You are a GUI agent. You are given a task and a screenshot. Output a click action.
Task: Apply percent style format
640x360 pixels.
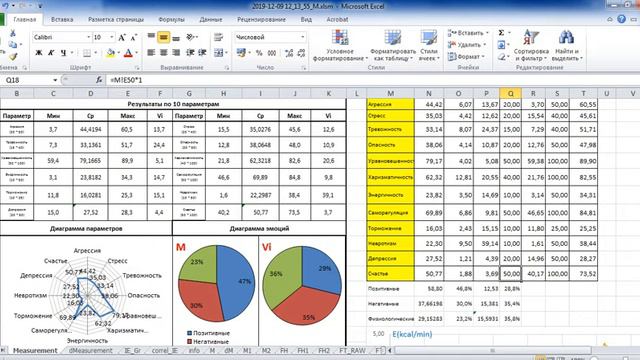coord(259,53)
